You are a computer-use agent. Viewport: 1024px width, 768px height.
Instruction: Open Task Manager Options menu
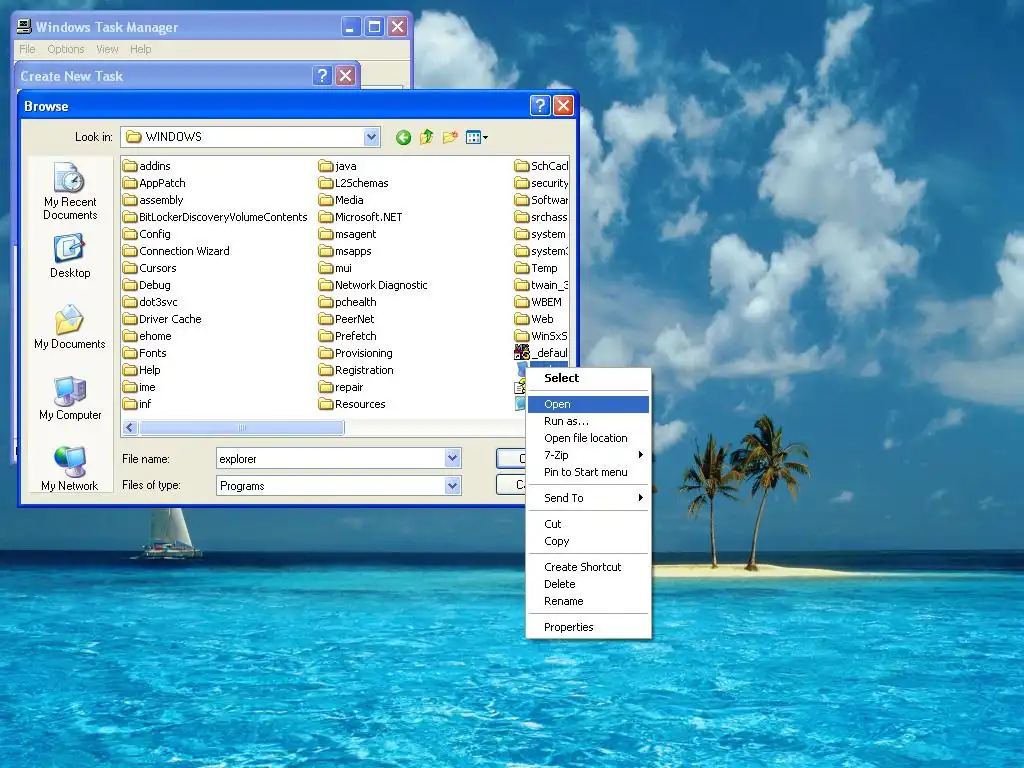click(x=66, y=49)
